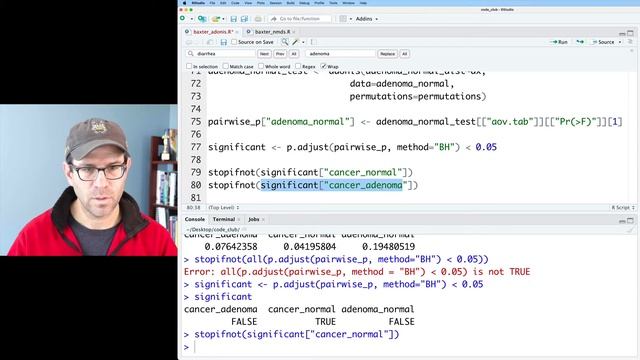Open the Source options dropdown arrow

pyautogui.click(x=620, y=42)
